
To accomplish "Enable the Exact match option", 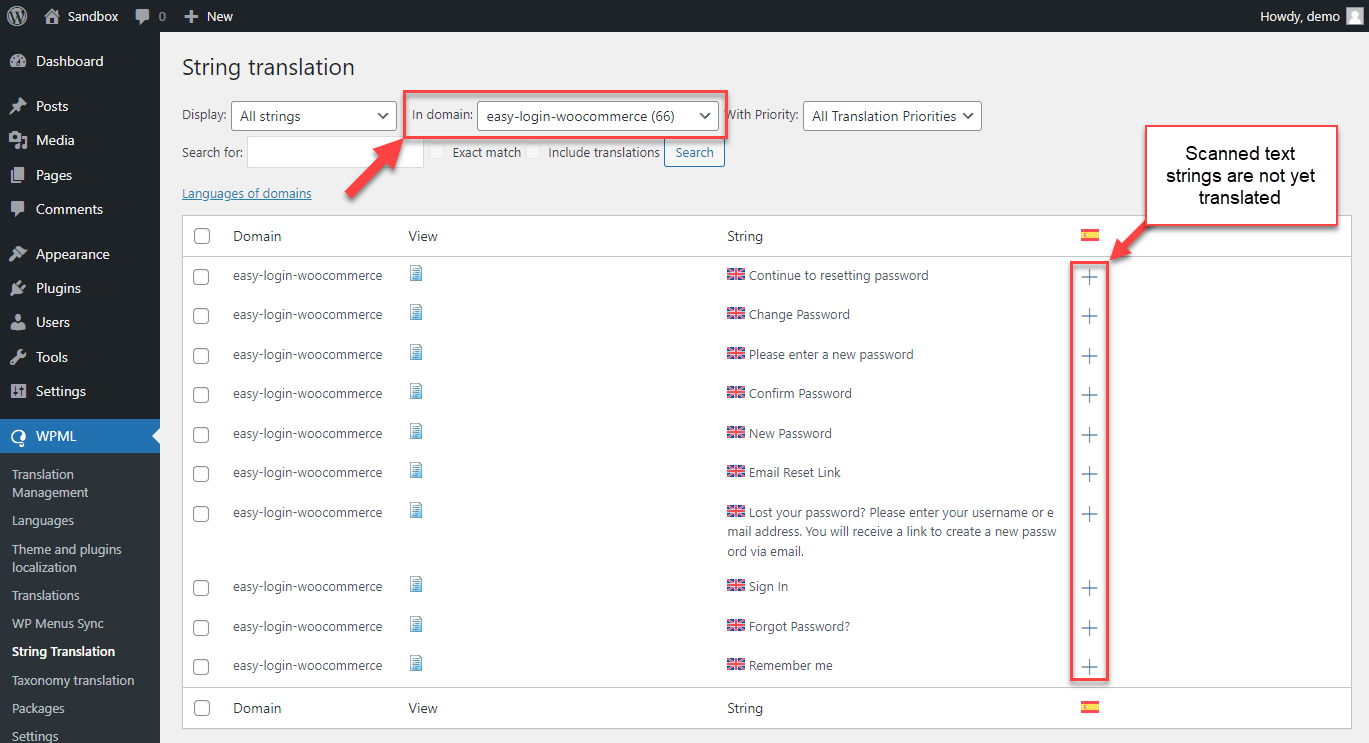I will (437, 152).
